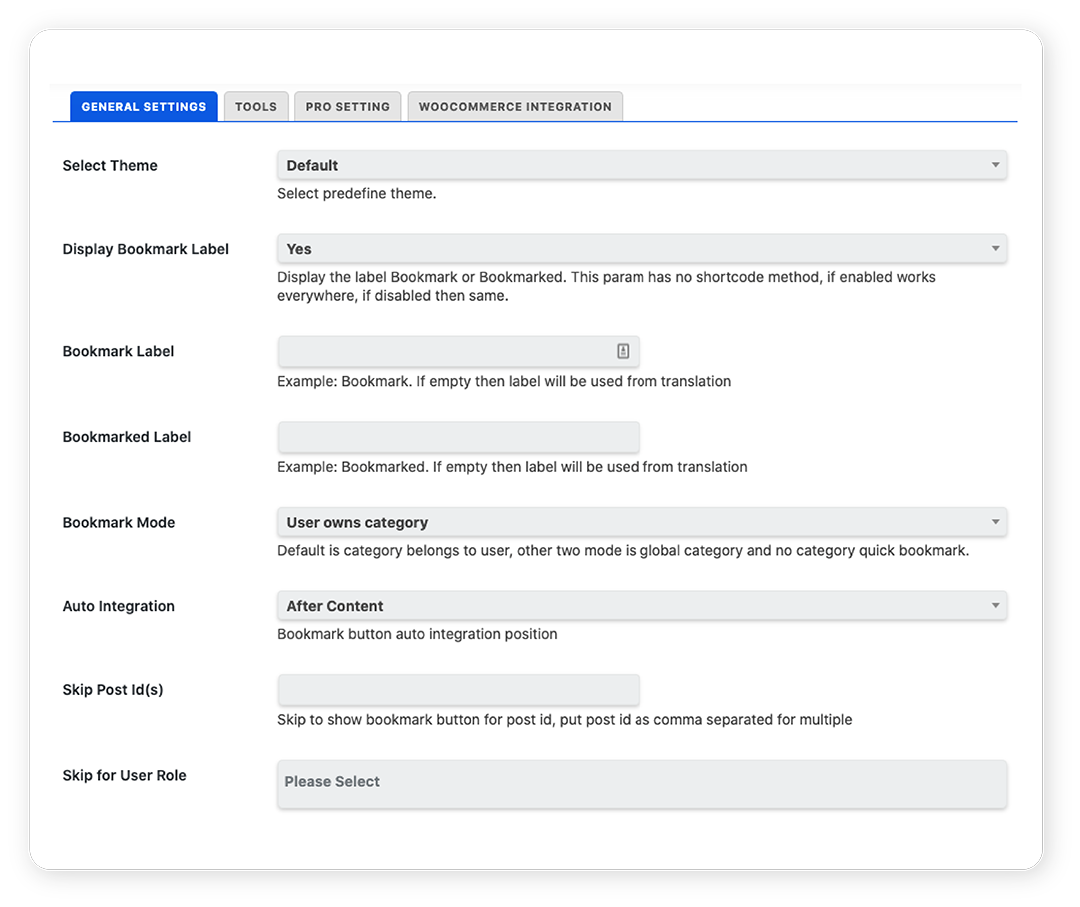Click the 'Bookmark Label' field label

(x=118, y=351)
